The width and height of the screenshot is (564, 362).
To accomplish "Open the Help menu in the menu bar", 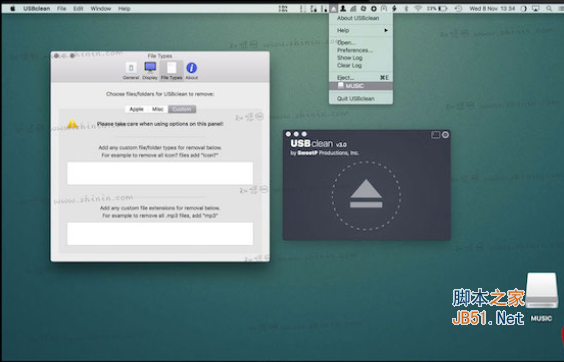I will [x=124, y=8].
